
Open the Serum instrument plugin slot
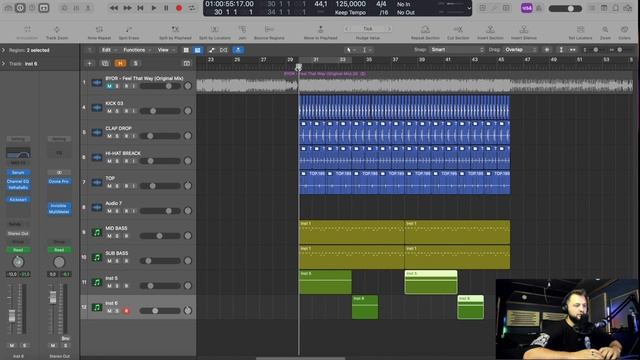pos(18,172)
